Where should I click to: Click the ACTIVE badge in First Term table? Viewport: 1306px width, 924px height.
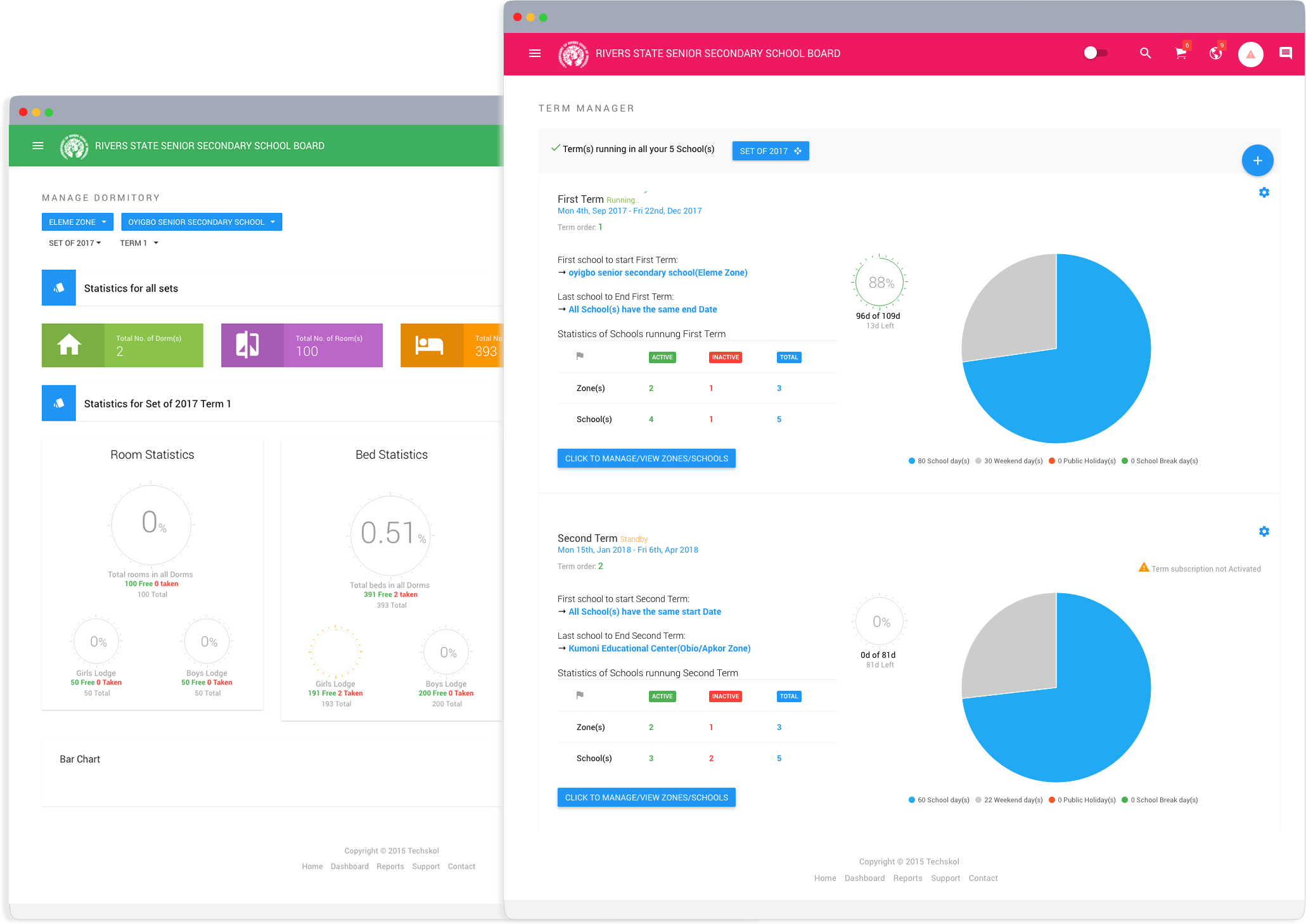(662, 357)
